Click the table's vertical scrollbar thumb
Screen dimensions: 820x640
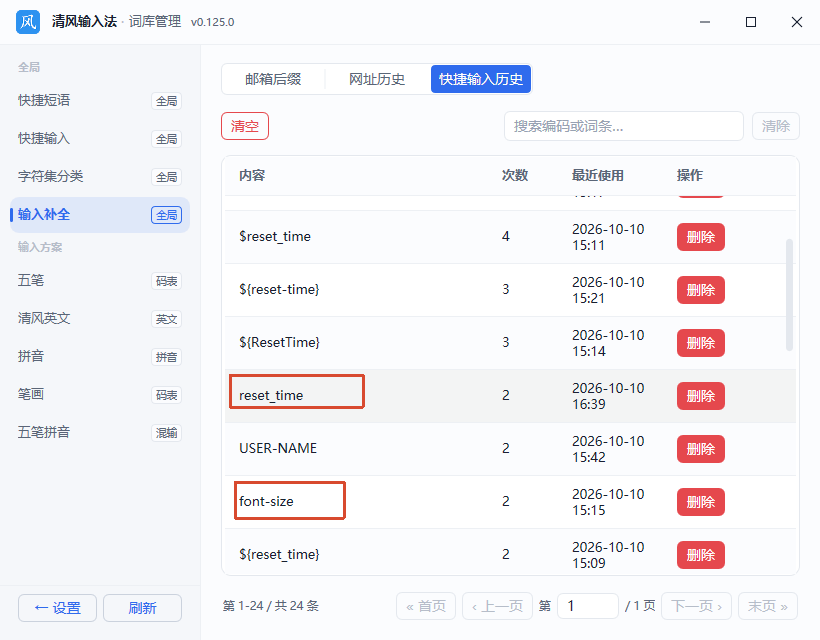click(790, 295)
